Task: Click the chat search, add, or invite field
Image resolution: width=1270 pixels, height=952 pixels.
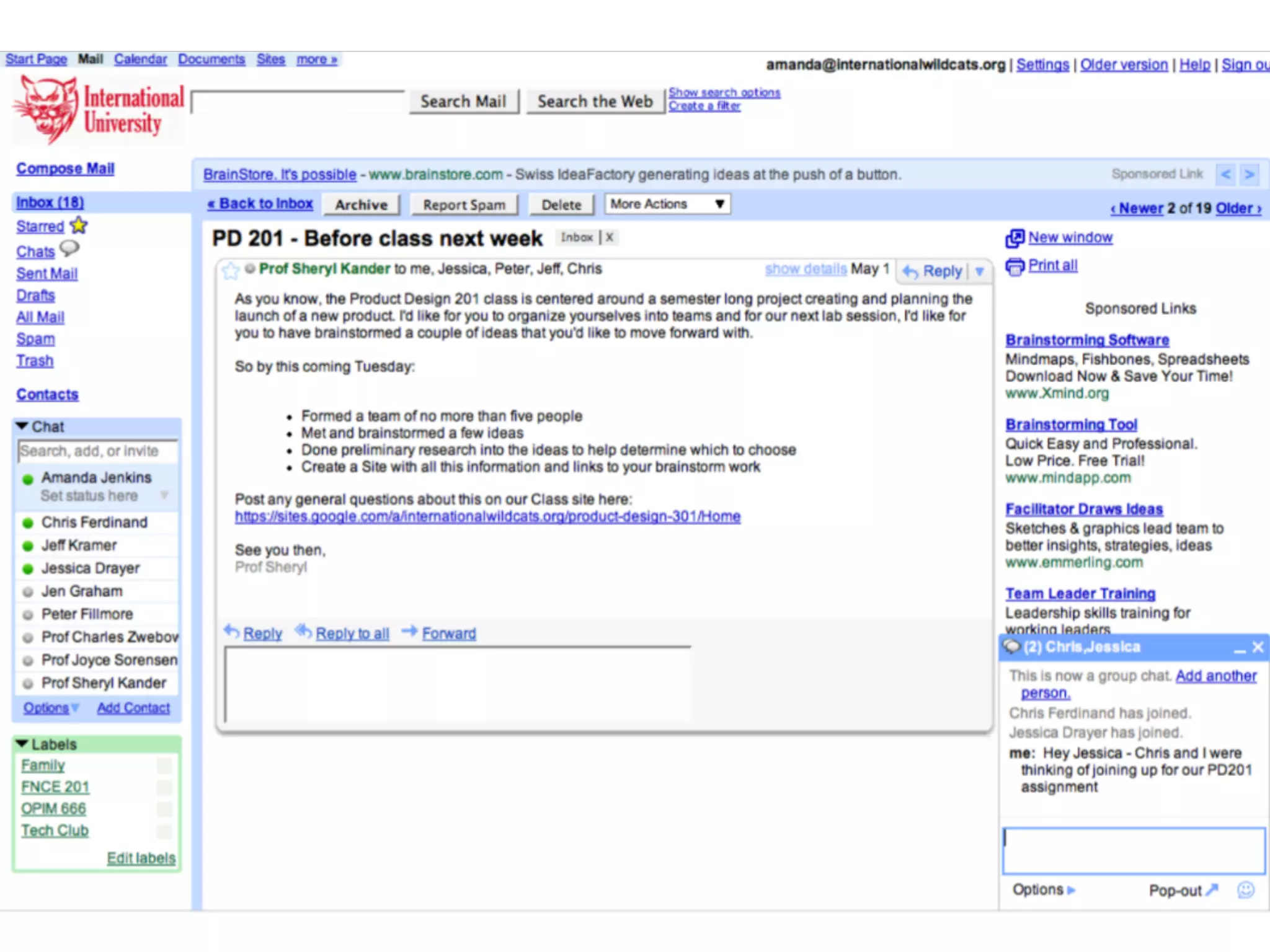Action: pyautogui.click(x=98, y=451)
